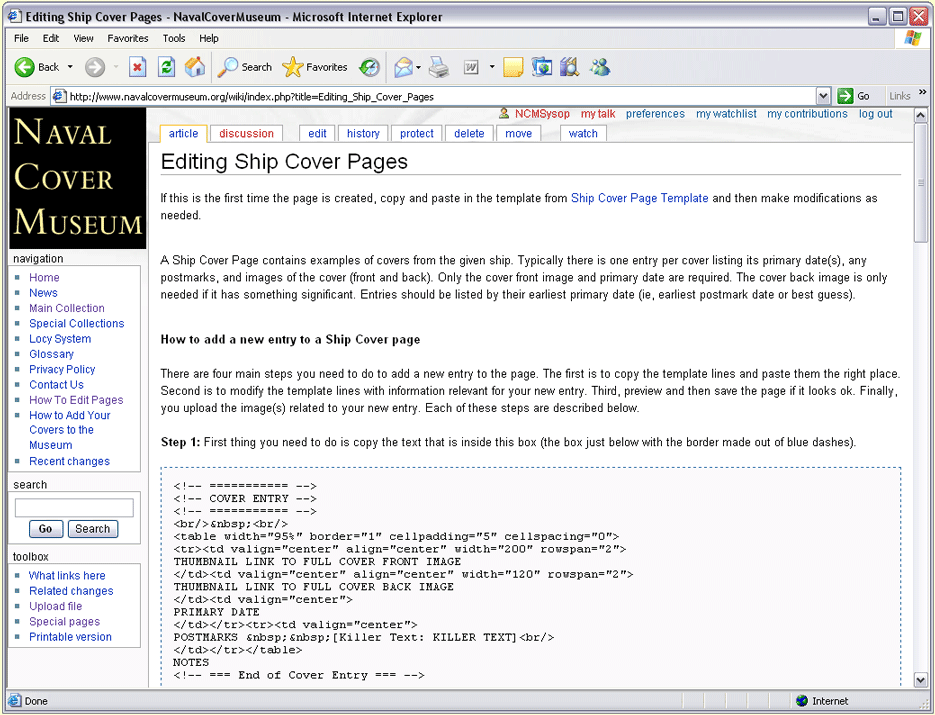Image resolution: width=935 pixels, height=715 pixels.
Task: Open the Favorites menu in menu bar
Action: pyautogui.click(x=128, y=38)
